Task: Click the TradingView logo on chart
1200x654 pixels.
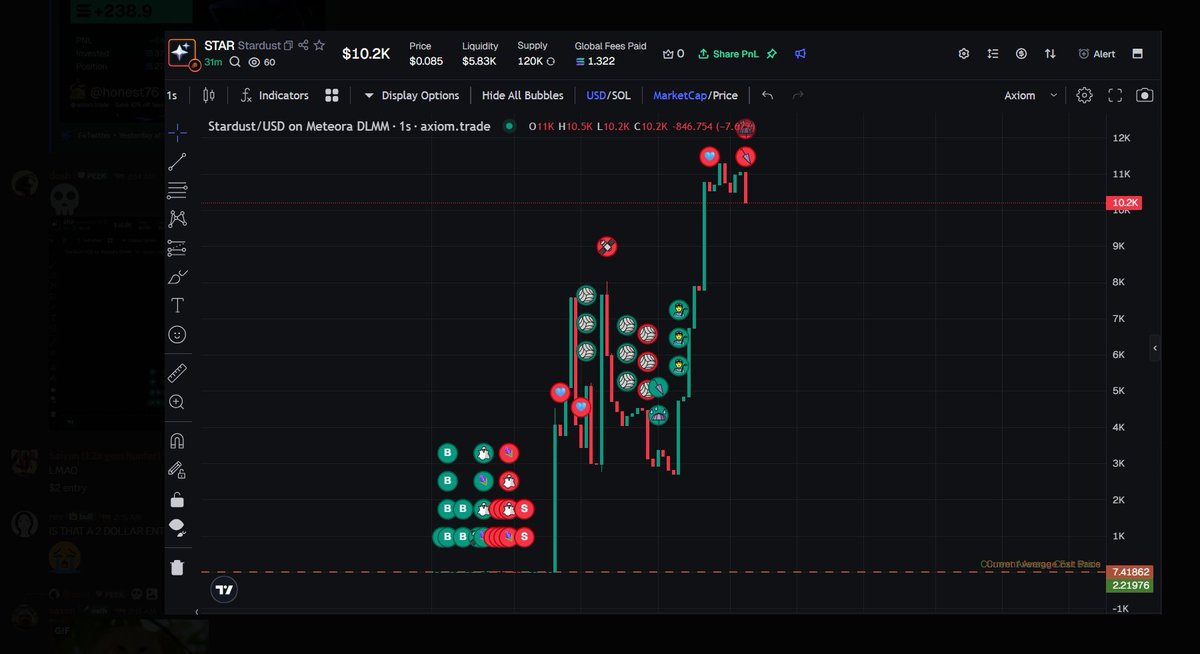Action: (225, 589)
